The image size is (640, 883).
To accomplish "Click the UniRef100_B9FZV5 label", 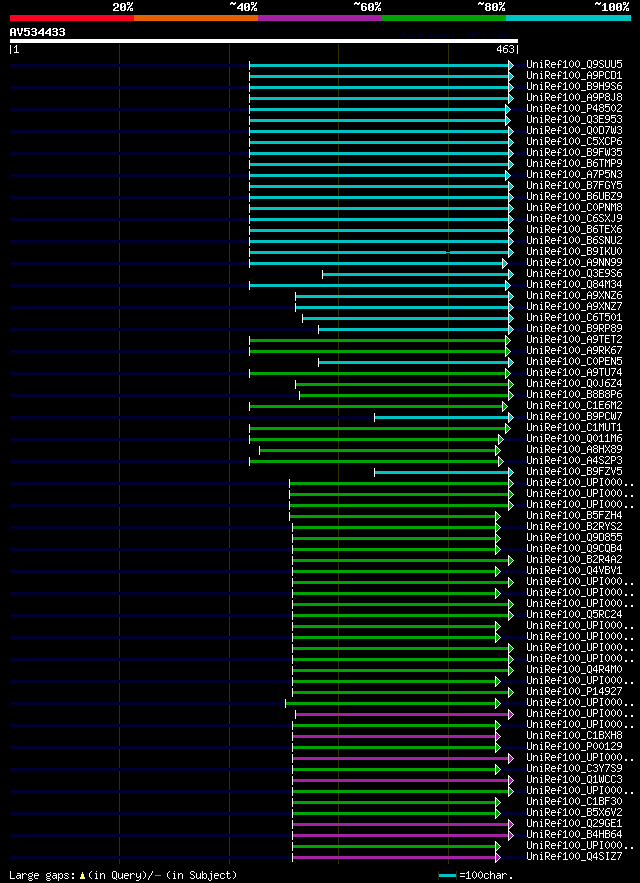I will 574,471.
